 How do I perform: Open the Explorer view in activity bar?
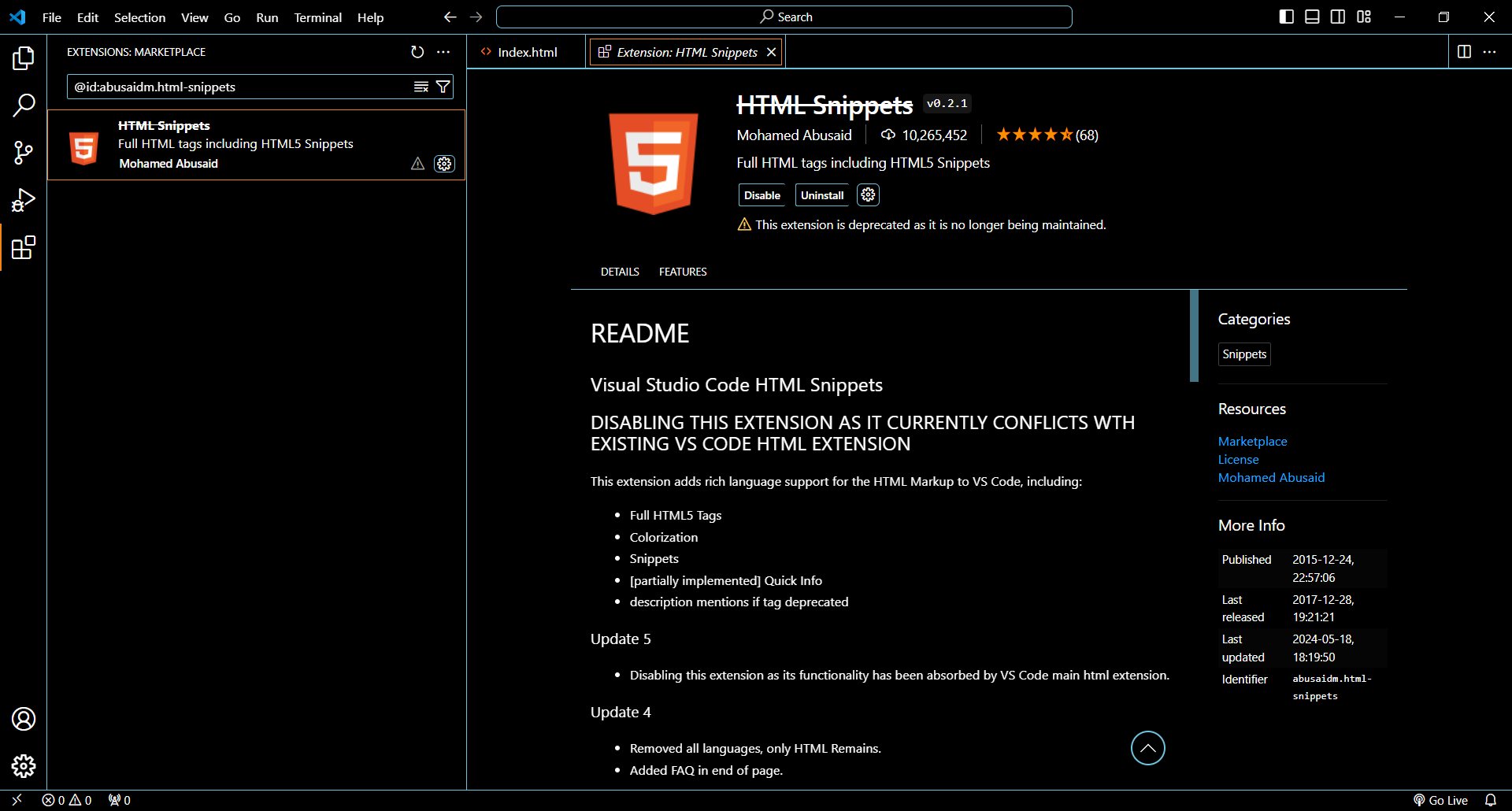point(24,57)
